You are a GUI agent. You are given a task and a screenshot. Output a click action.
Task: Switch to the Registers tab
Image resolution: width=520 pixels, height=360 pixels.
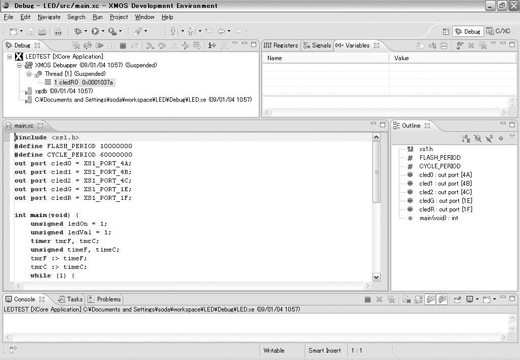pyautogui.click(x=281, y=45)
